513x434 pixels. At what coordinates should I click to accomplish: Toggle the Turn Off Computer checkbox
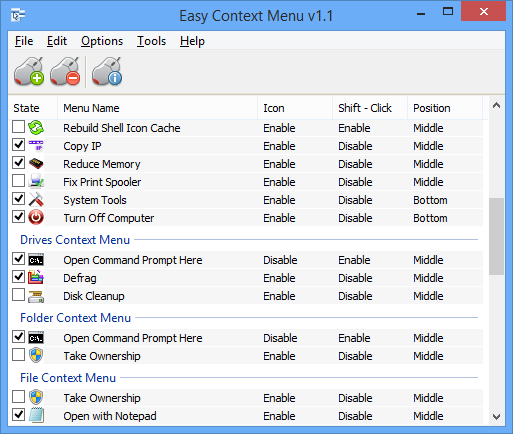tap(18, 216)
